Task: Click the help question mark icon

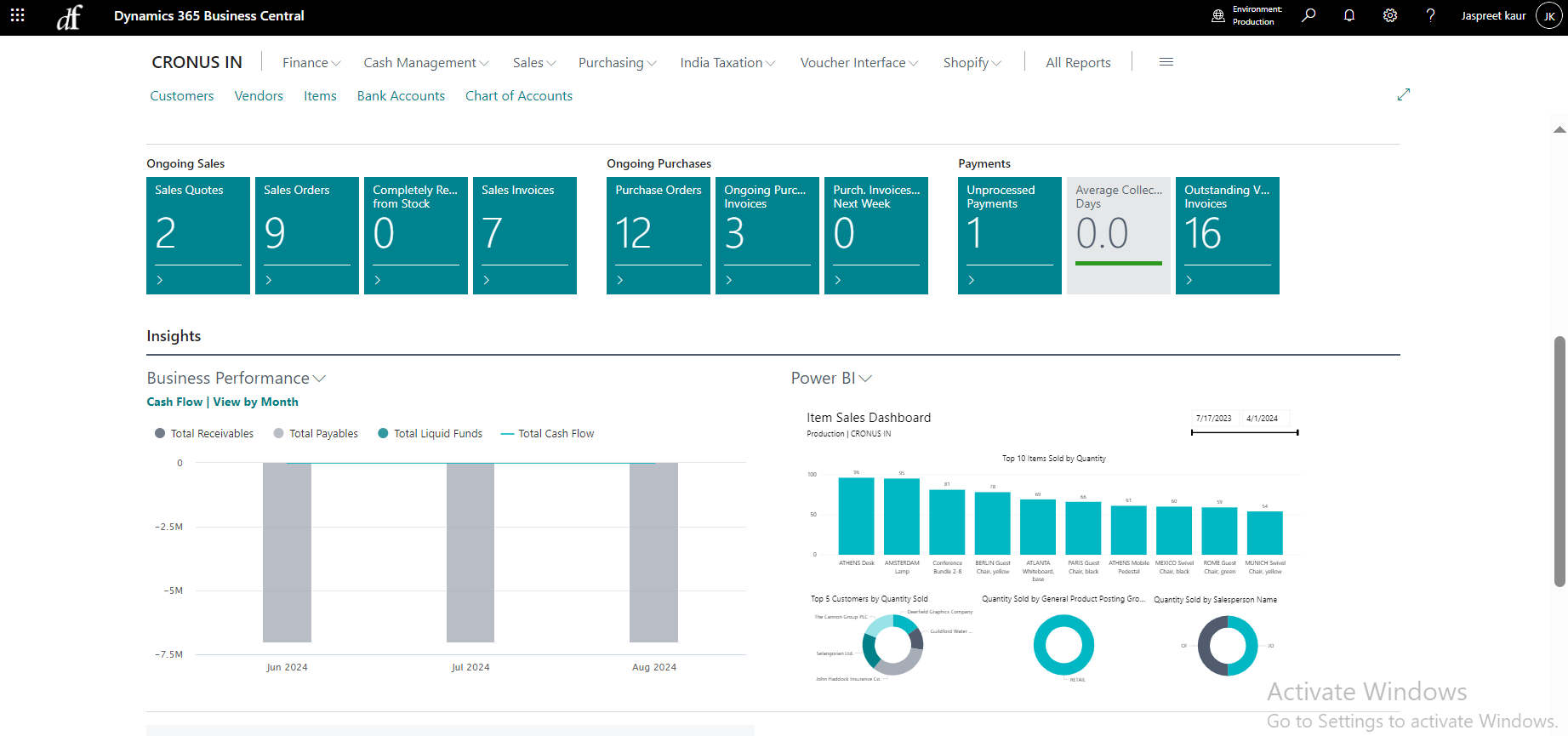Action: pyautogui.click(x=1431, y=15)
